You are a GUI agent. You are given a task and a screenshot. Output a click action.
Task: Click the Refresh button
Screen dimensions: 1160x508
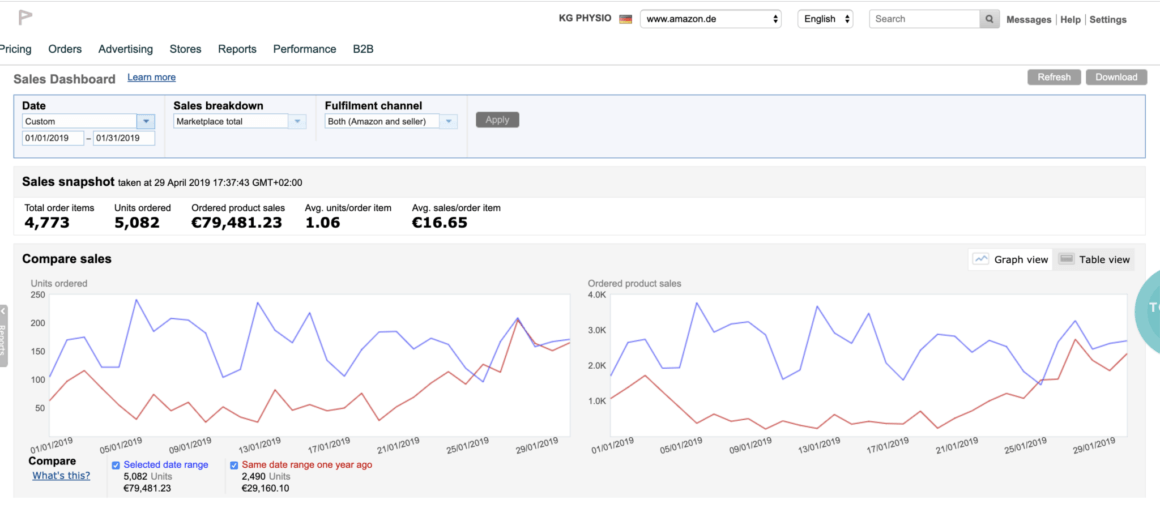pyautogui.click(x=1054, y=77)
